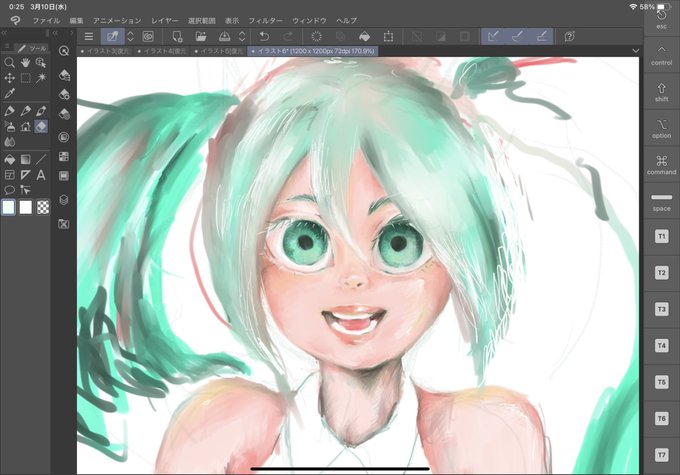Click the Scale/Rotate transform icon
This screenshot has width=680, height=475.
[x=389, y=36]
